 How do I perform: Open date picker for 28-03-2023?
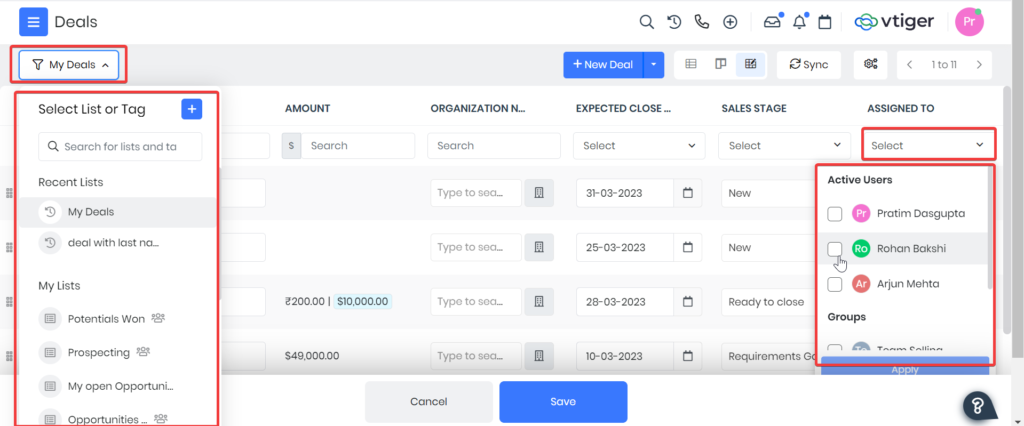pyautogui.click(x=688, y=302)
